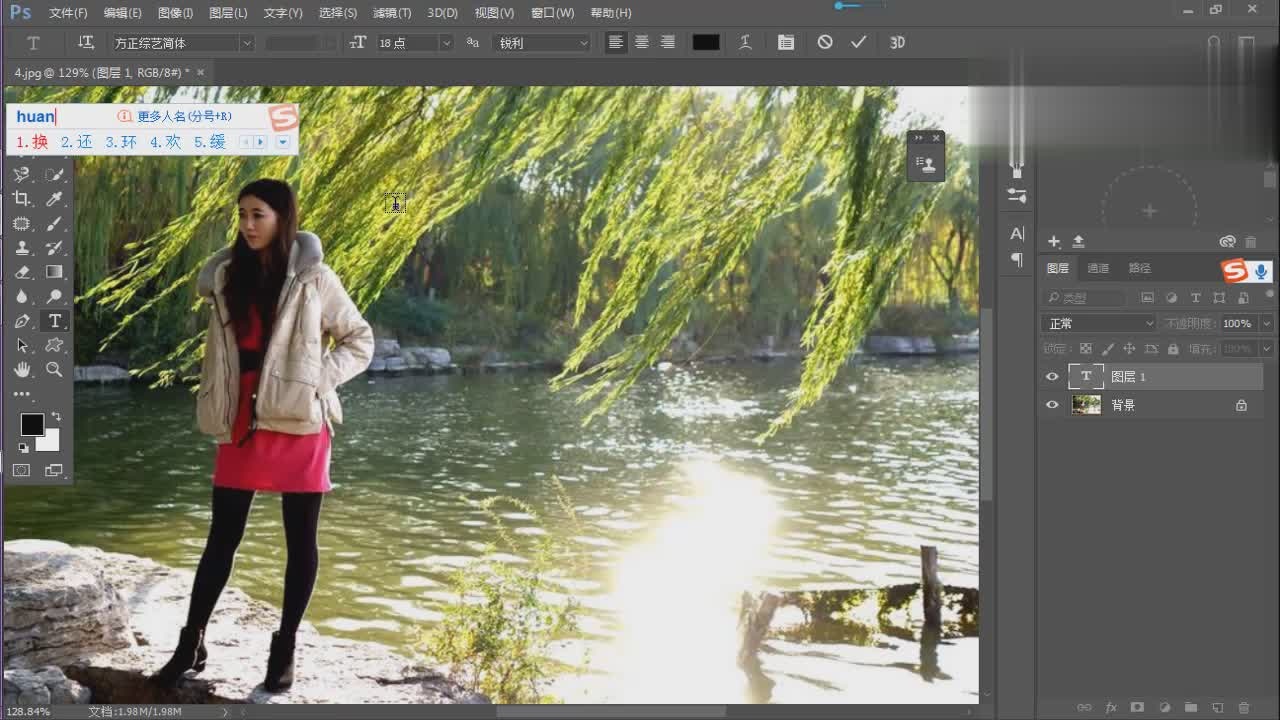Open the anti-aliasing method dropdown
The height and width of the screenshot is (720, 1280).
[541, 43]
